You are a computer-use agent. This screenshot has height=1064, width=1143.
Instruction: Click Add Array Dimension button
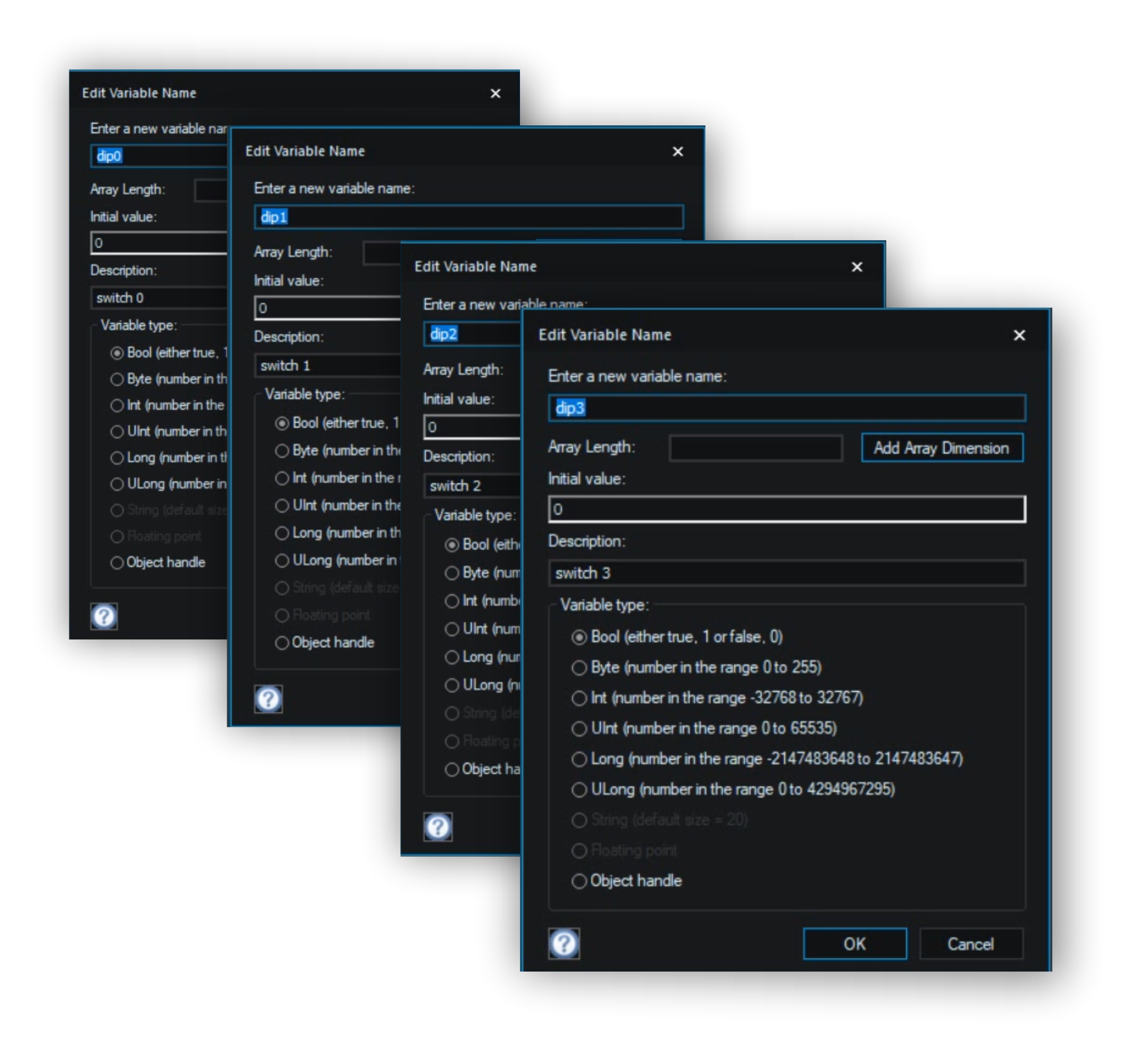pyautogui.click(x=942, y=448)
